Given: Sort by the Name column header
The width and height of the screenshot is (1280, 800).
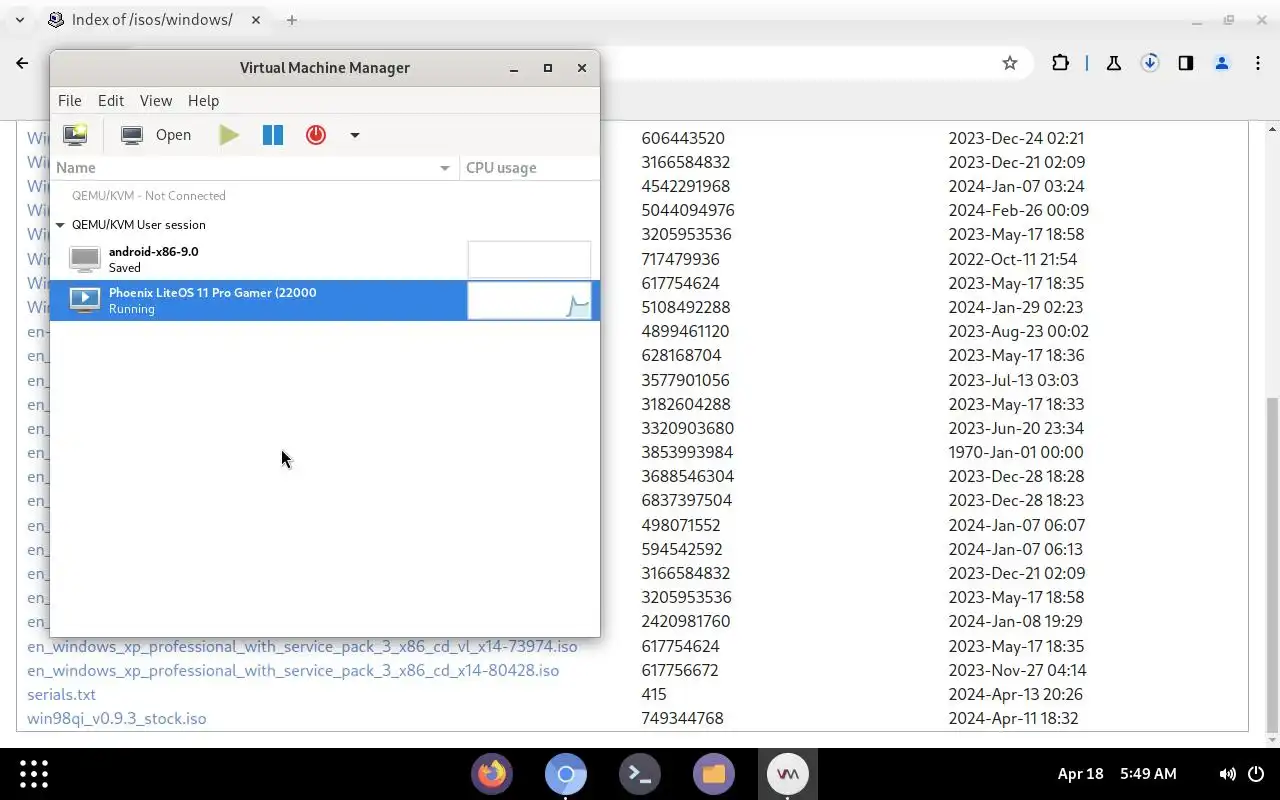Looking at the screenshot, I should tap(254, 168).
